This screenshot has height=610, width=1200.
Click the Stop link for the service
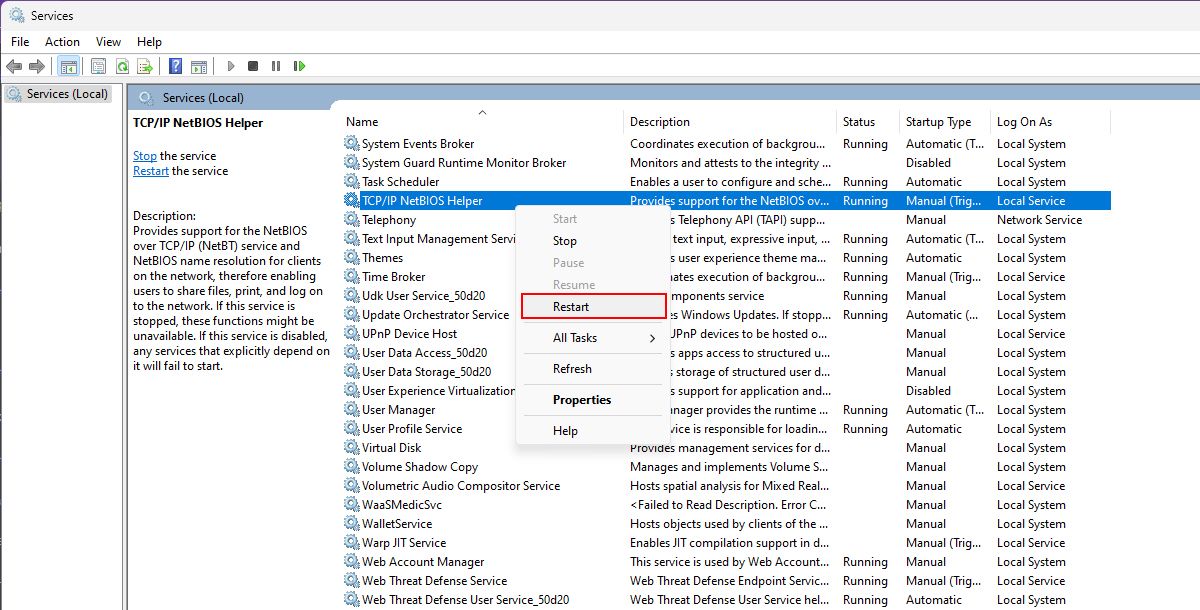pyautogui.click(x=144, y=155)
